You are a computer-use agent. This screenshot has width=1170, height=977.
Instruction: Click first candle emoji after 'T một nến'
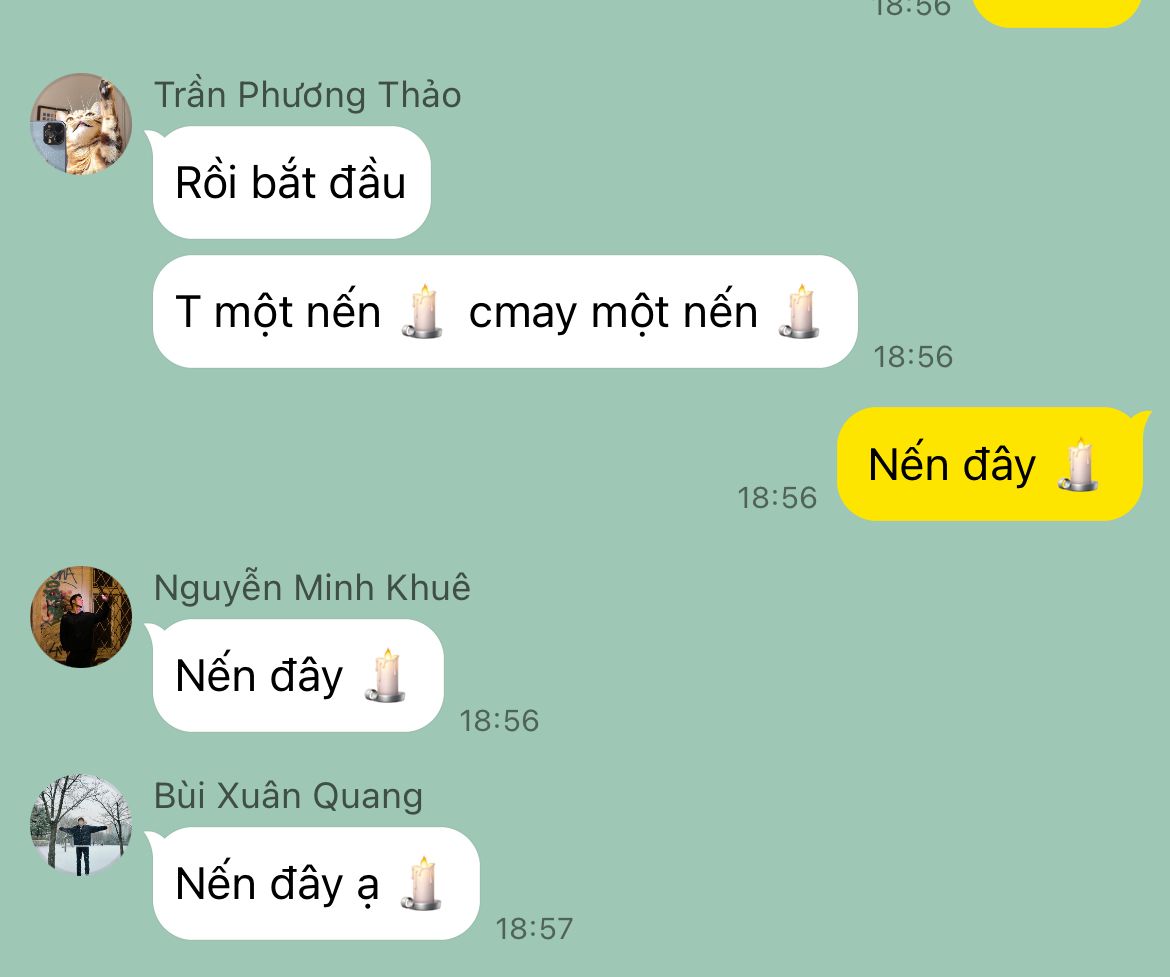[x=422, y=311]
